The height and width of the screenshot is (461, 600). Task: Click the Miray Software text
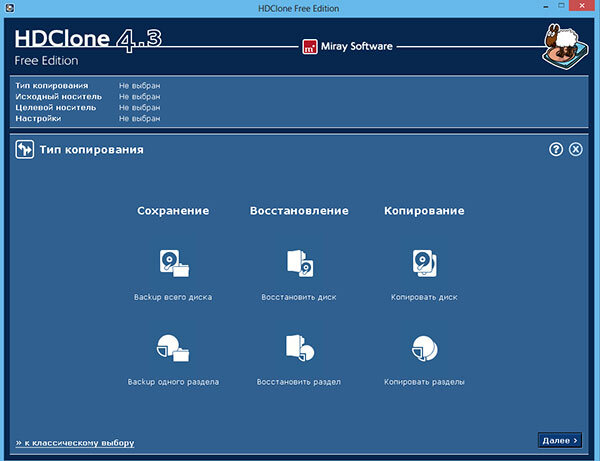tap(357, 46)
